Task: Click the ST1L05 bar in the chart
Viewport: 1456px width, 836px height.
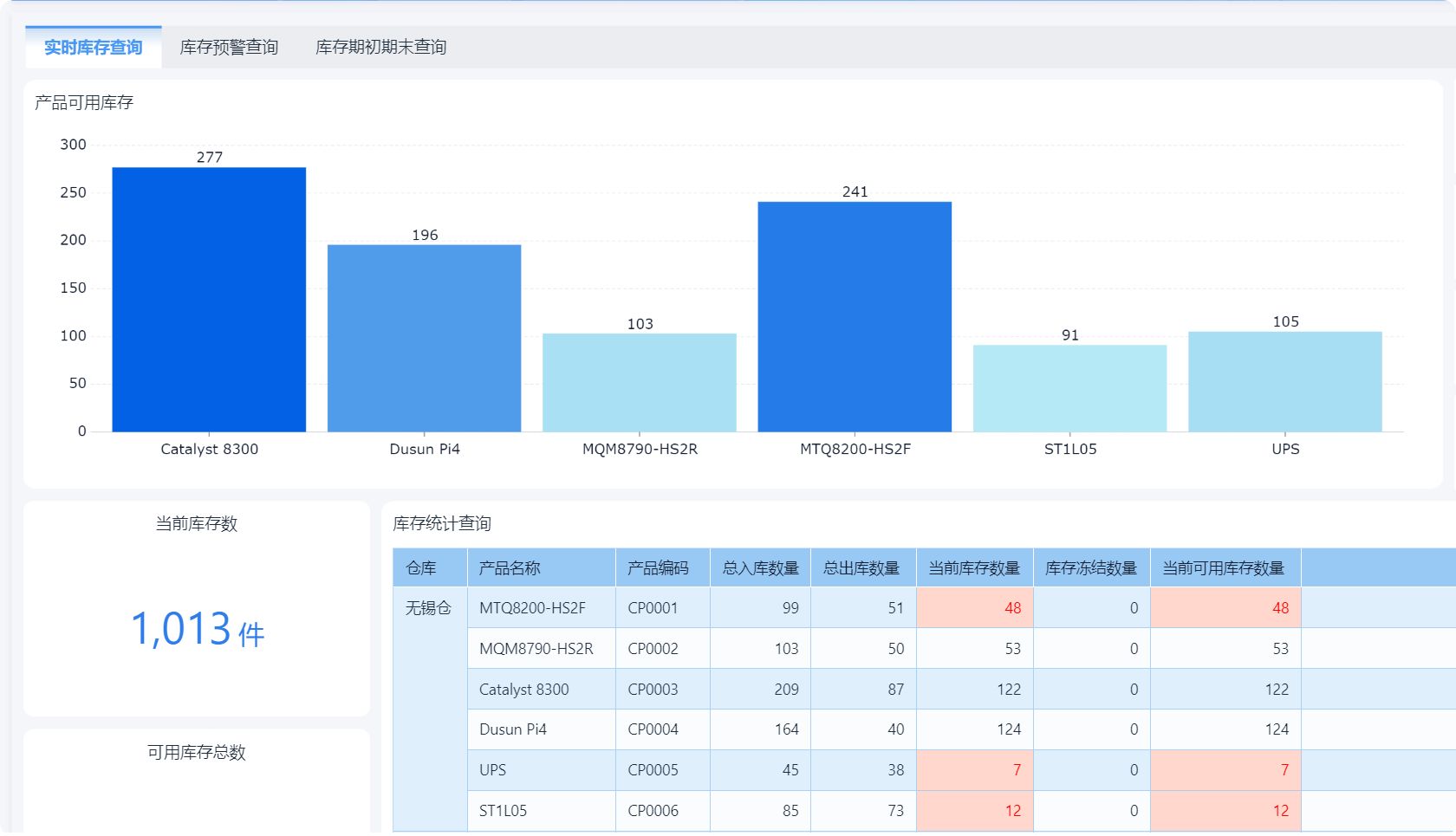Action: pos(1070,388)
